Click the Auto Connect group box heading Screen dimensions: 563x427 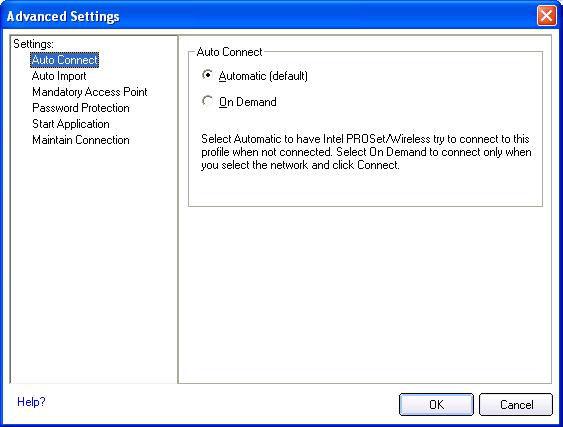tap(229, 52)
